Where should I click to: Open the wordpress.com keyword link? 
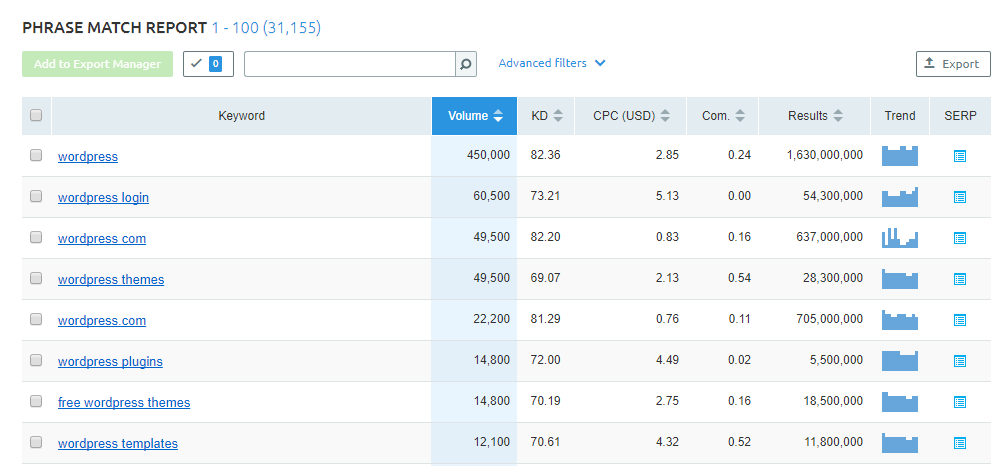point(102,321)
